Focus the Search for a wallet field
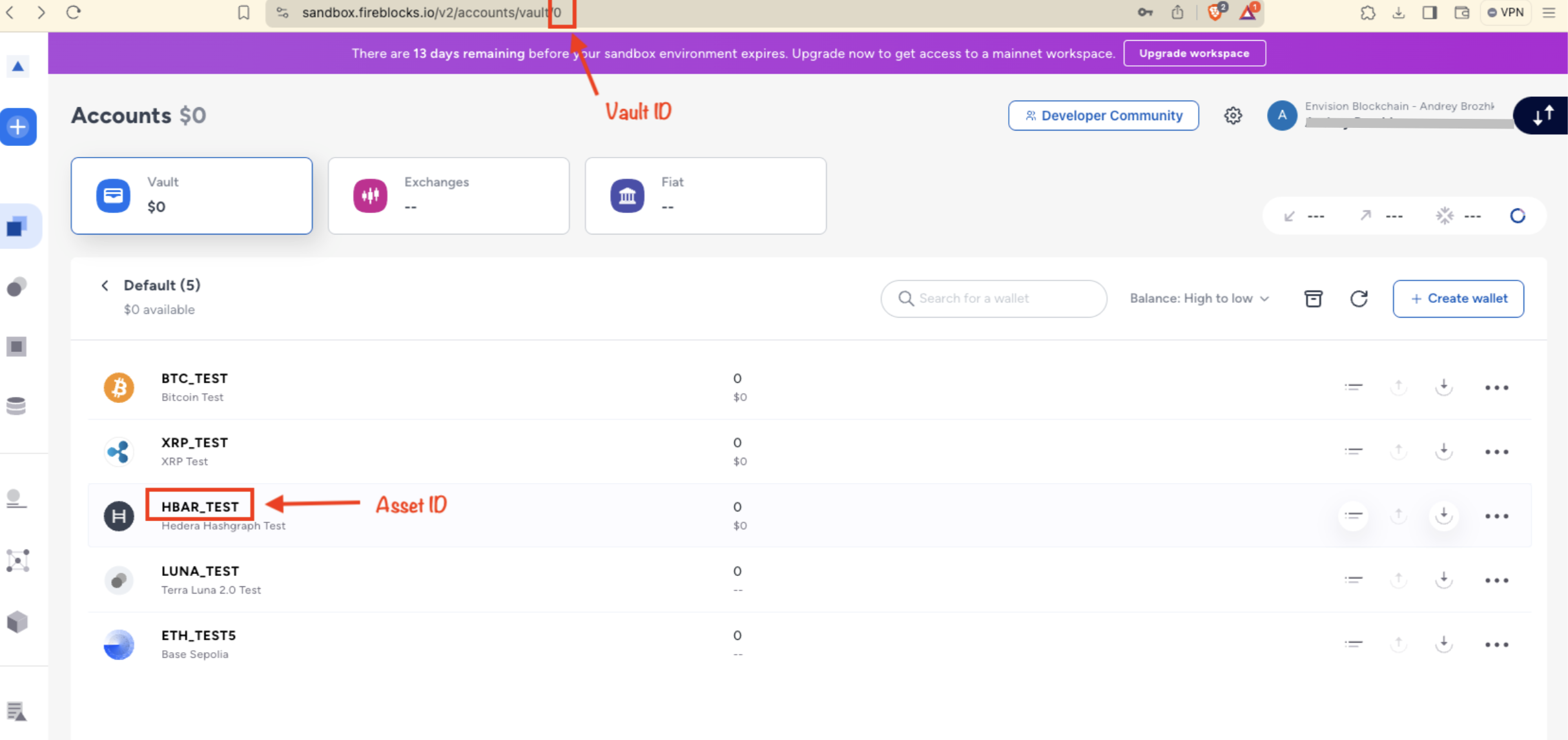The width and height of the screenshot is (1568, 740). pos(1001,298)
